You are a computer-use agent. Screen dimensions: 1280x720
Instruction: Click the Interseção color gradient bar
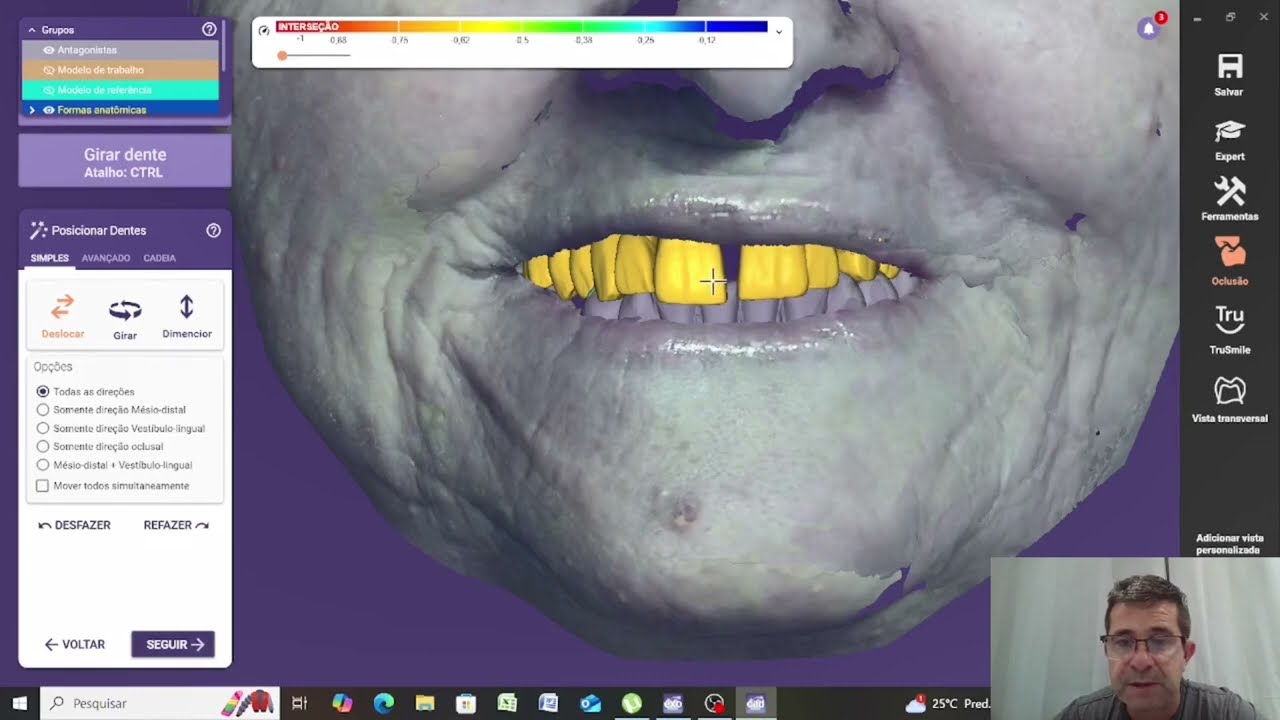click(x=522, y=27)
